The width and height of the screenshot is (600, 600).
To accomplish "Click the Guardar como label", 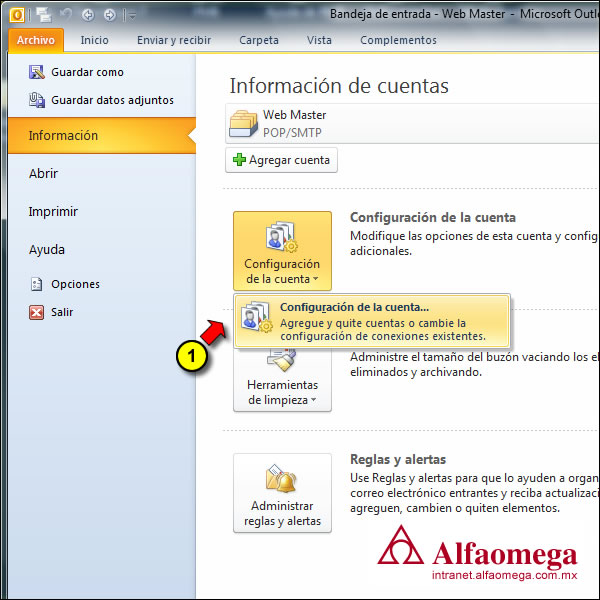I will (87, 72).
